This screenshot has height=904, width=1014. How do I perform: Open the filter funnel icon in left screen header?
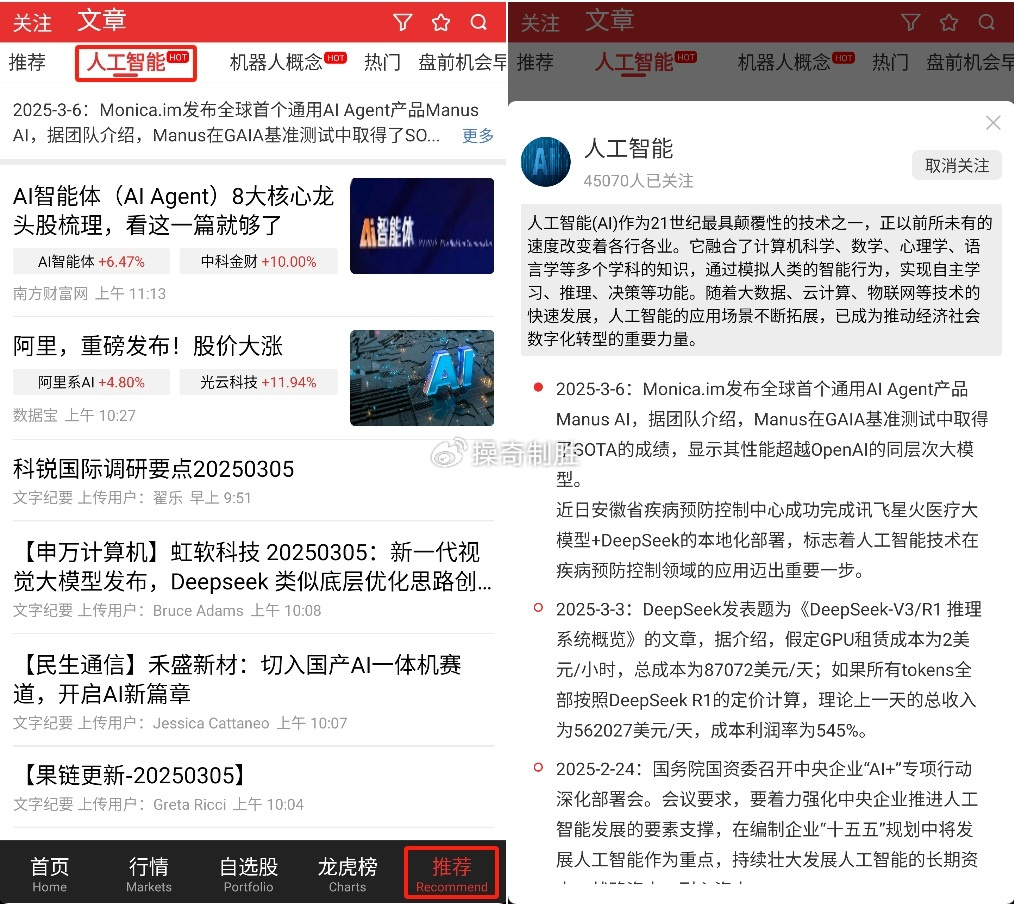[x=402, y=23]
